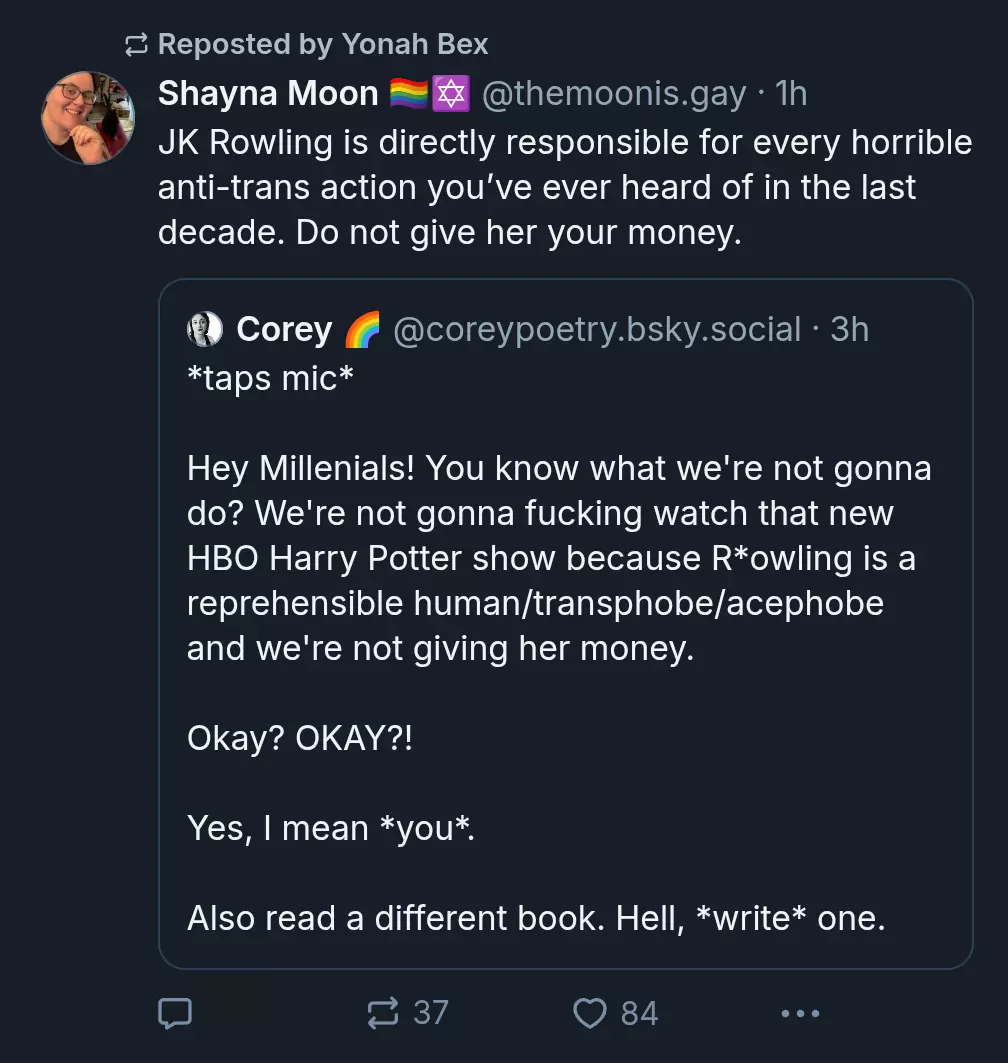Click the main post text about JK Rowling

coord(565,187)
